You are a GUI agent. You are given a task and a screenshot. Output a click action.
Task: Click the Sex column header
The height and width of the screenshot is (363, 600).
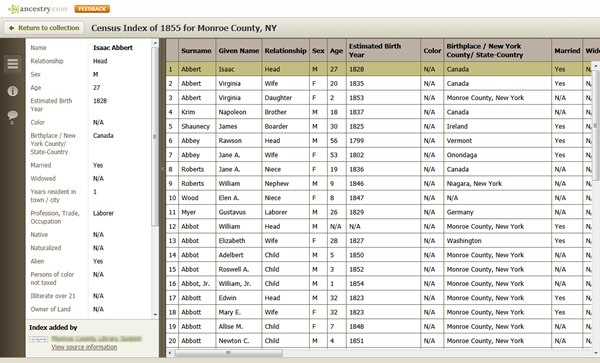[318, 50]
